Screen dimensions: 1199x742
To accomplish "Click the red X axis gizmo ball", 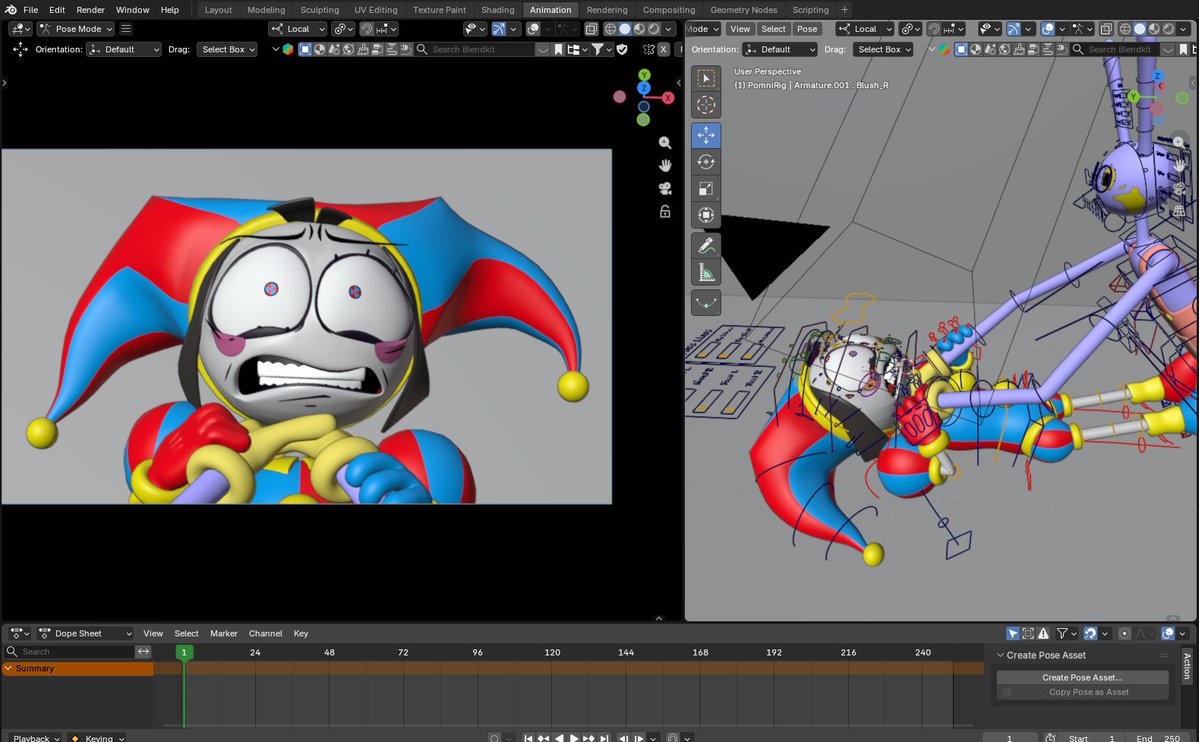I will coord(668,98).
